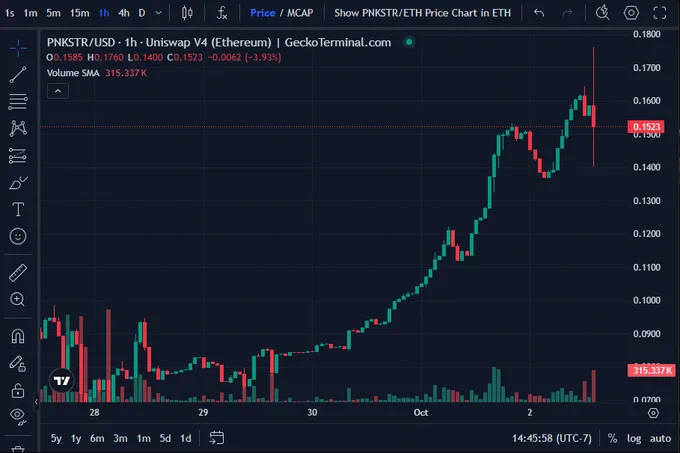Open the horizontal lines Fibonacci tool
The height and width of the screenshot is (453, 680).
coord(18,102)
